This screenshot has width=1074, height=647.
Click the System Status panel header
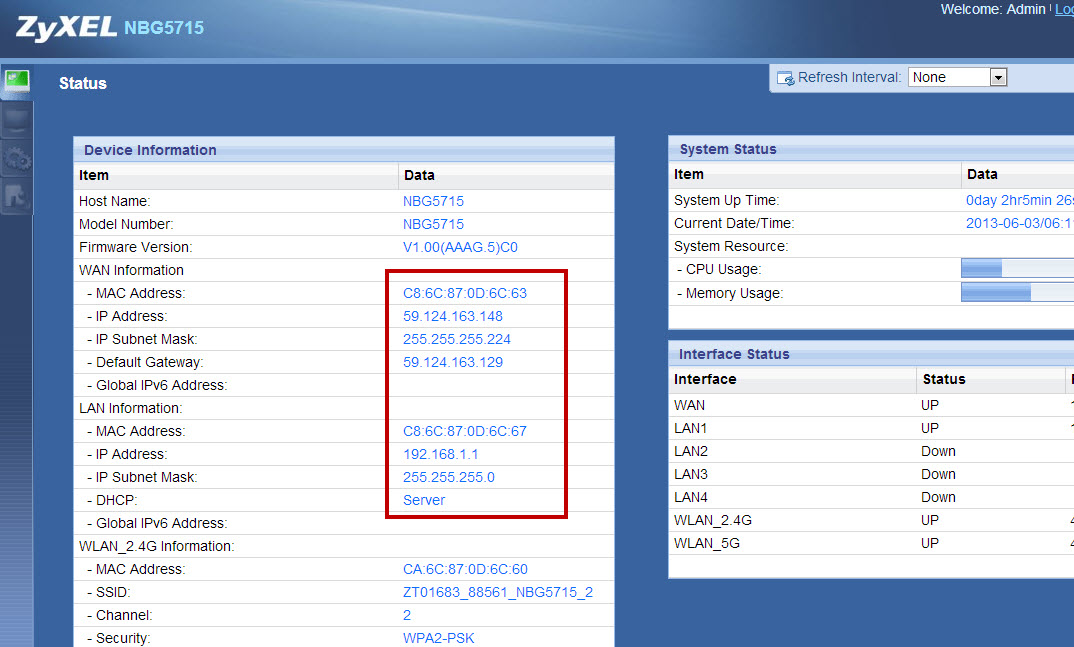pyautogui.click(x=871, y=149)
